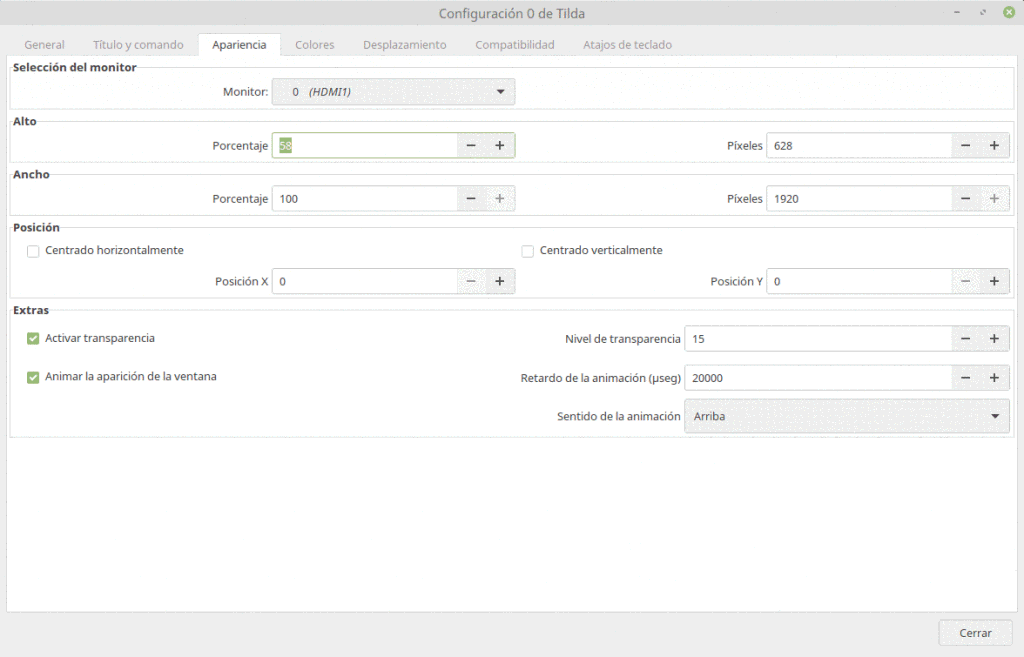Decrease Posición X with the minus stepper
This screenshot has height=657, width=1024.
(470, 281)
